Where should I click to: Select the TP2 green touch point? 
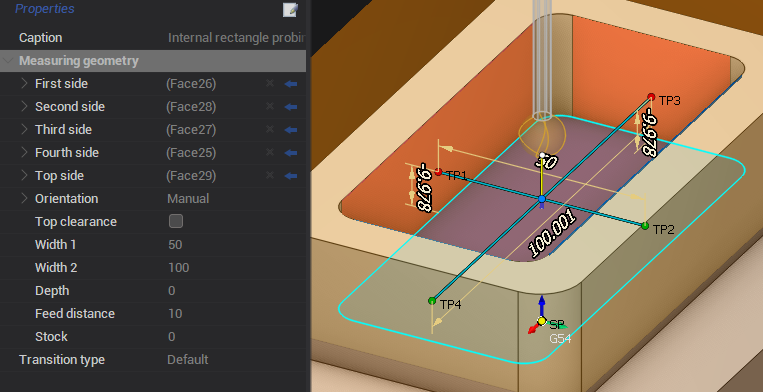(645, 226)
